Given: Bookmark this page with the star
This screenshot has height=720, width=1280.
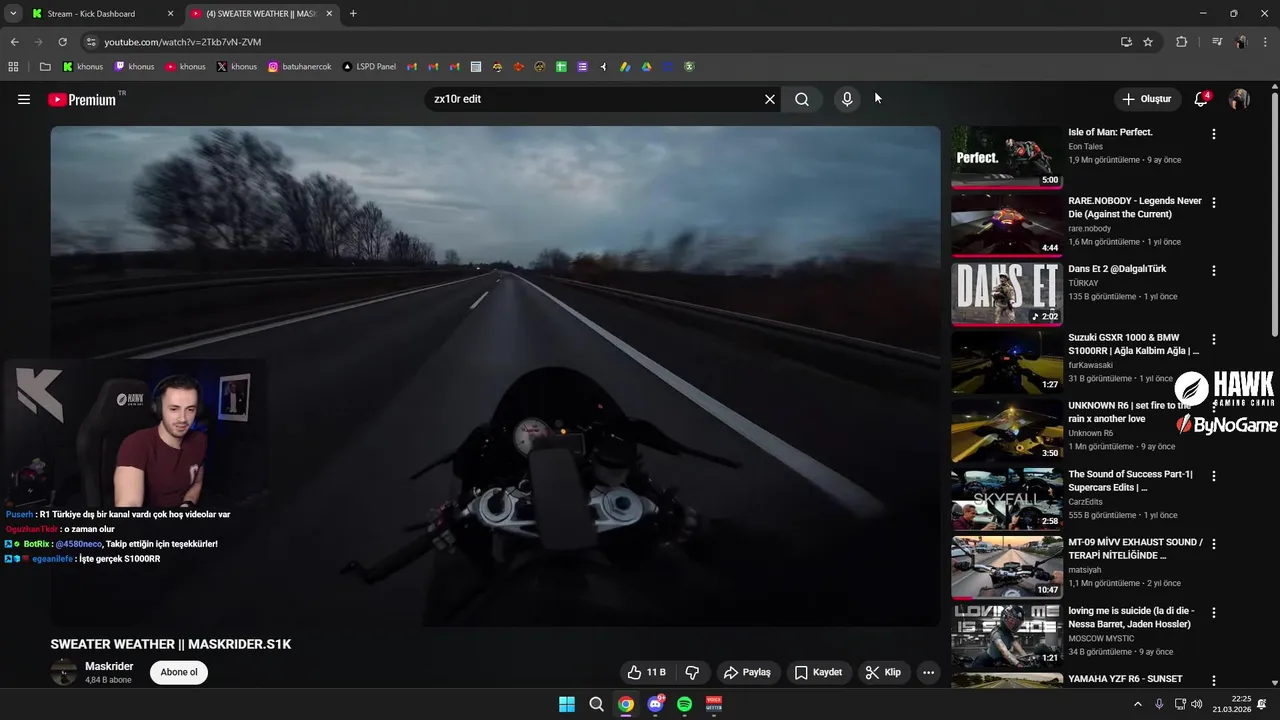Looking at the screenshot, I should click(1148, 42).
